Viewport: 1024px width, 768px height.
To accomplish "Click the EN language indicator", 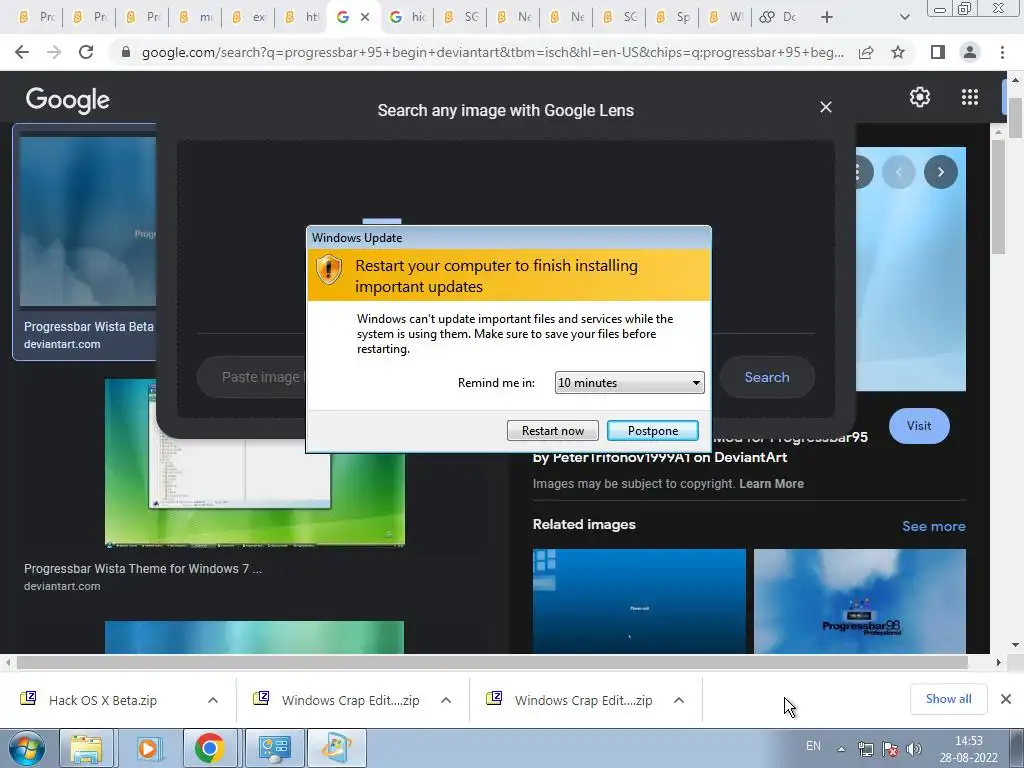I will (x=813, y=746).
